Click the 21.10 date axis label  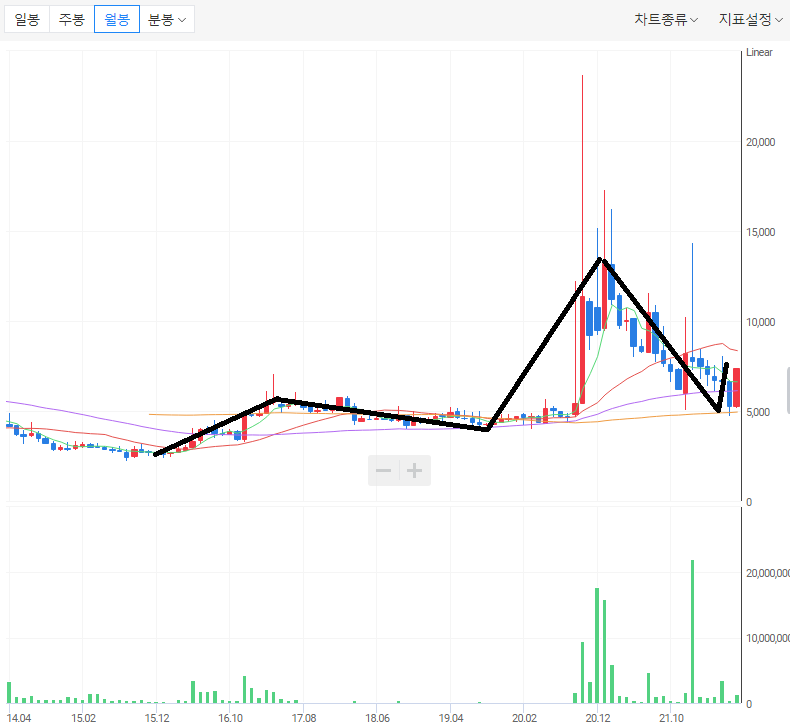click(671, 718)
